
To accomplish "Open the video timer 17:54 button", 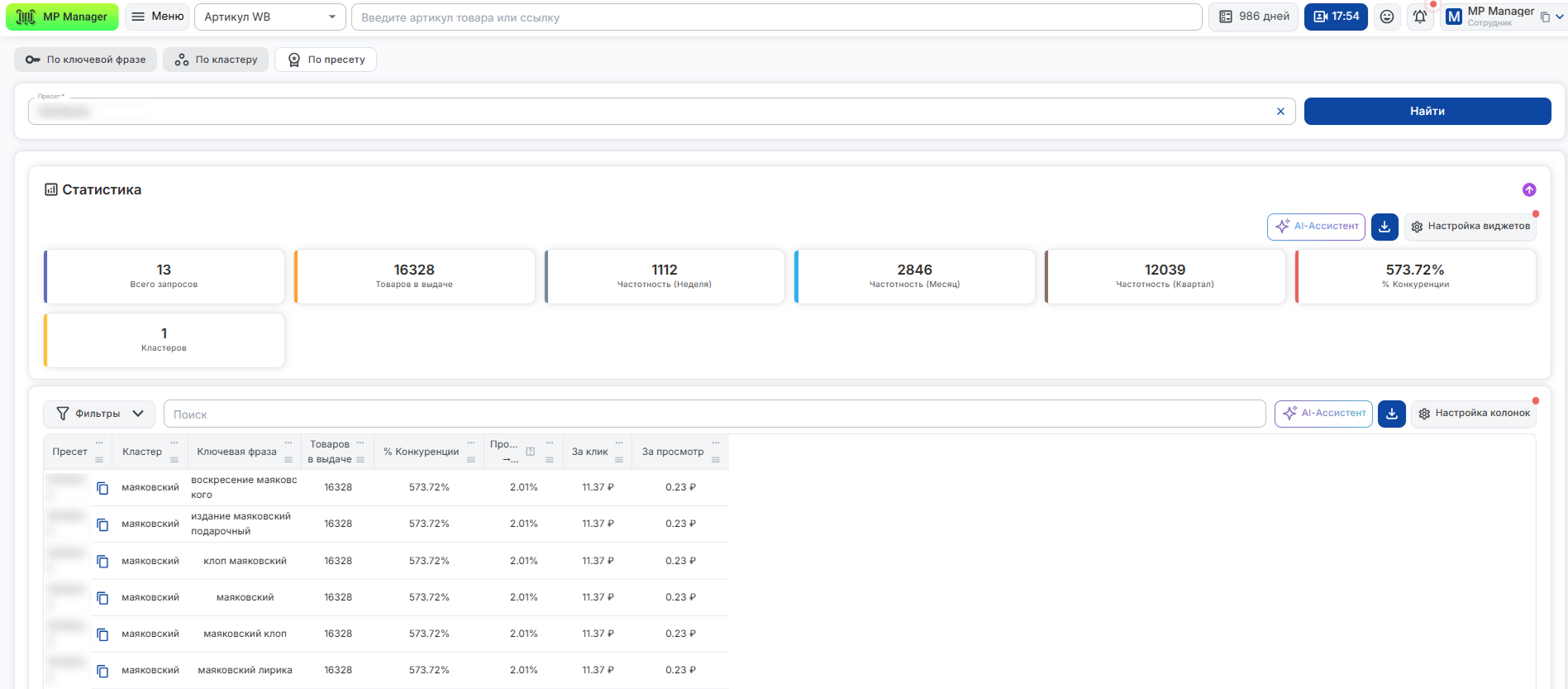I will (1336, 17).
